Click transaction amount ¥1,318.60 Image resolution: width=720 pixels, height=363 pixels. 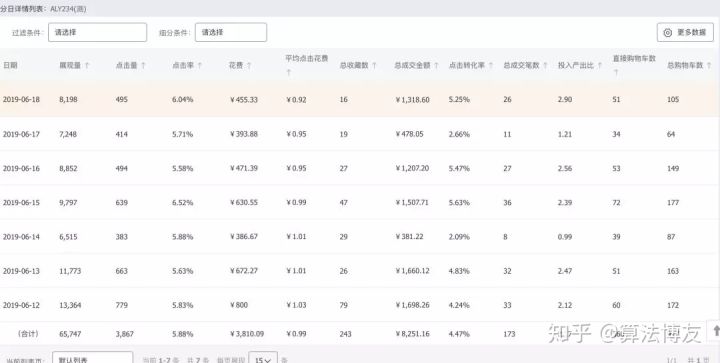(412, 100)
